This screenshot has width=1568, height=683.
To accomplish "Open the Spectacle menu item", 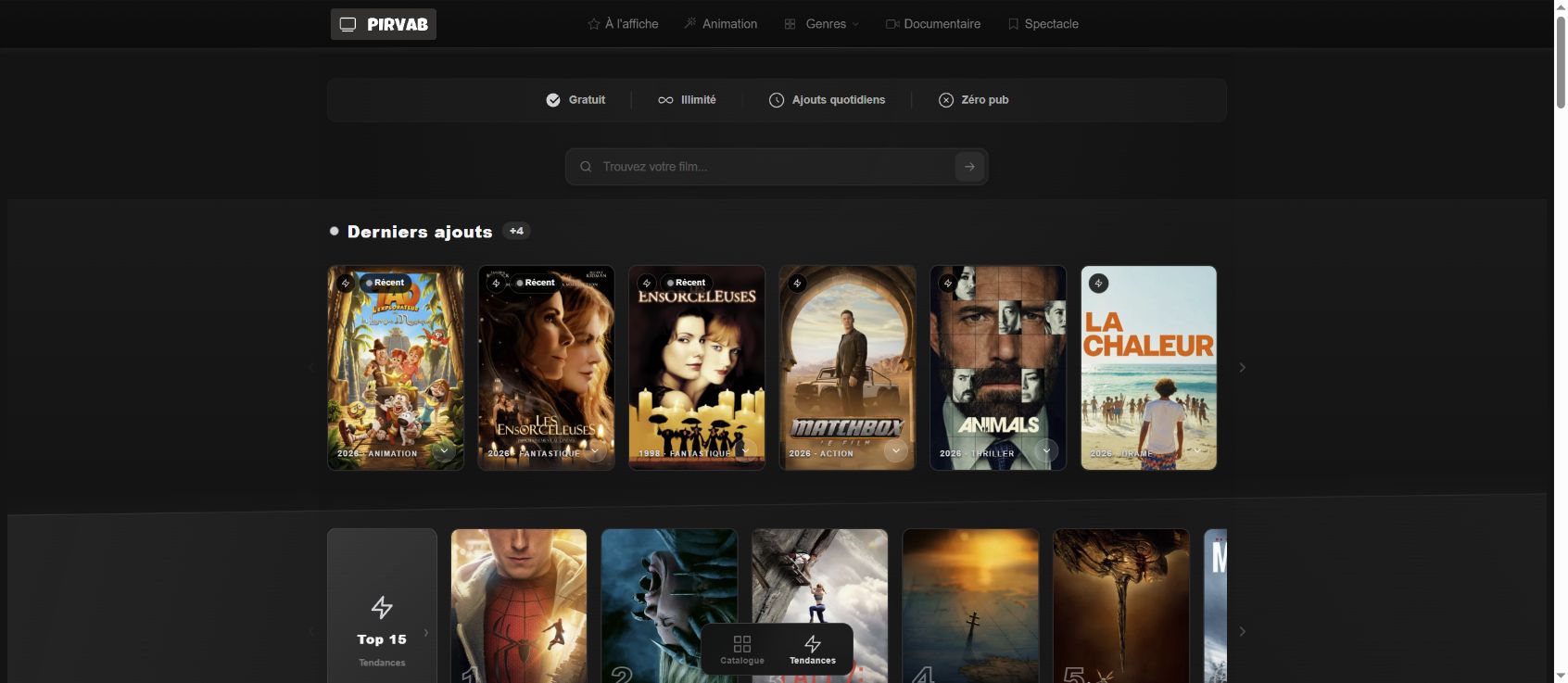I will pos(1043,24).
